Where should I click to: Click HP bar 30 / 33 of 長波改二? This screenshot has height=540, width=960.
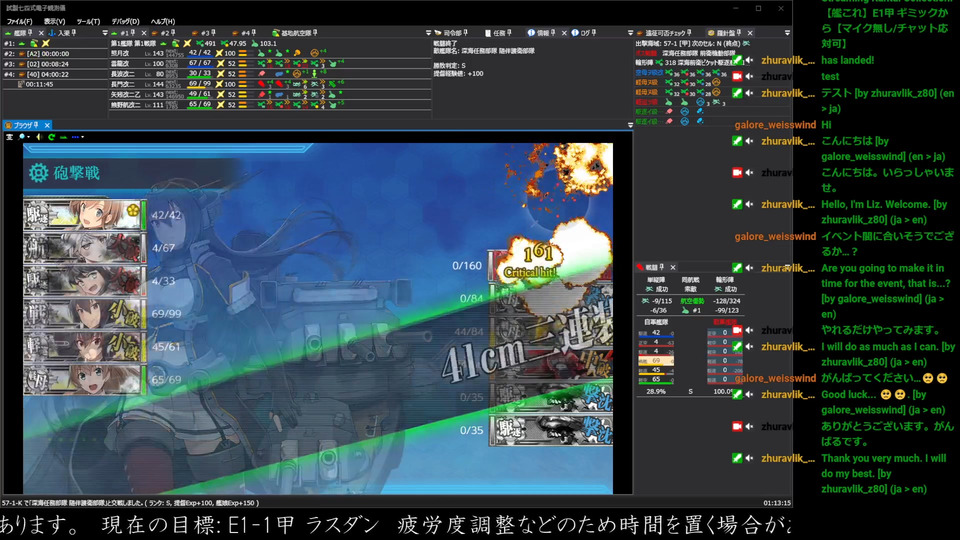point(200,73)
